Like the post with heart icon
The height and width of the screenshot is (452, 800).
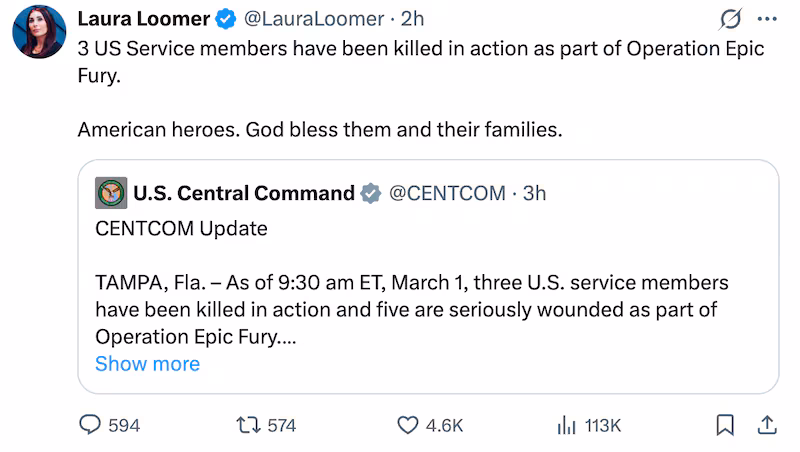click(408, 425)
